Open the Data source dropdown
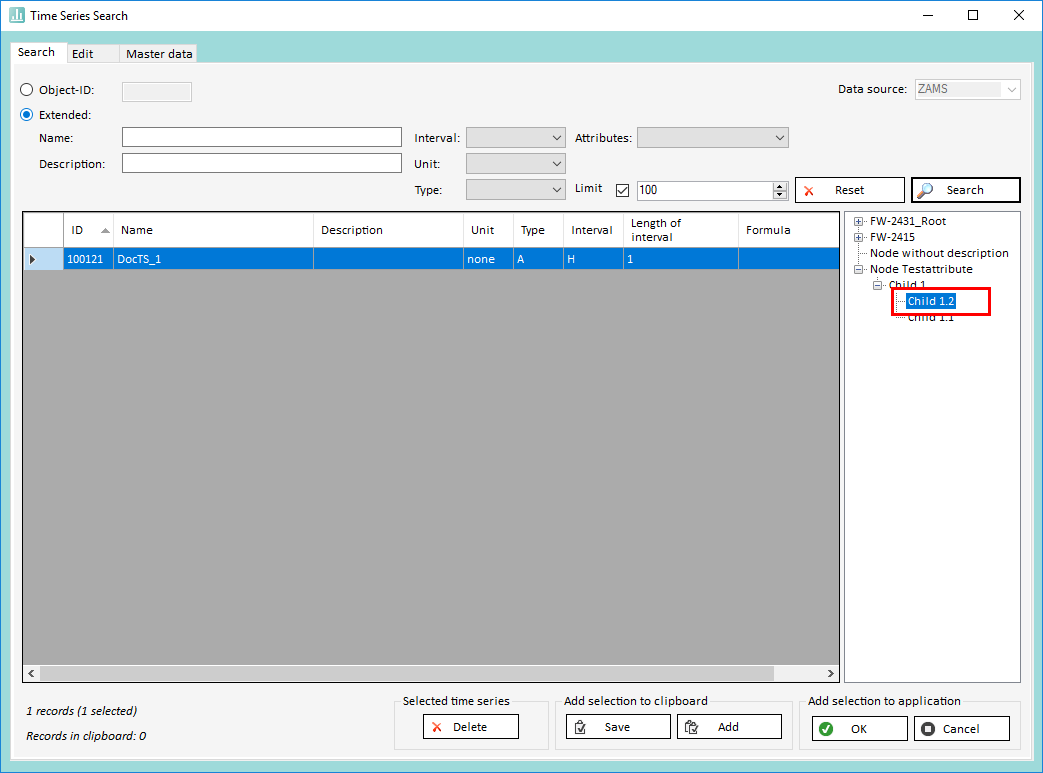The image size is (1043, 773). (x=968, y=89)
